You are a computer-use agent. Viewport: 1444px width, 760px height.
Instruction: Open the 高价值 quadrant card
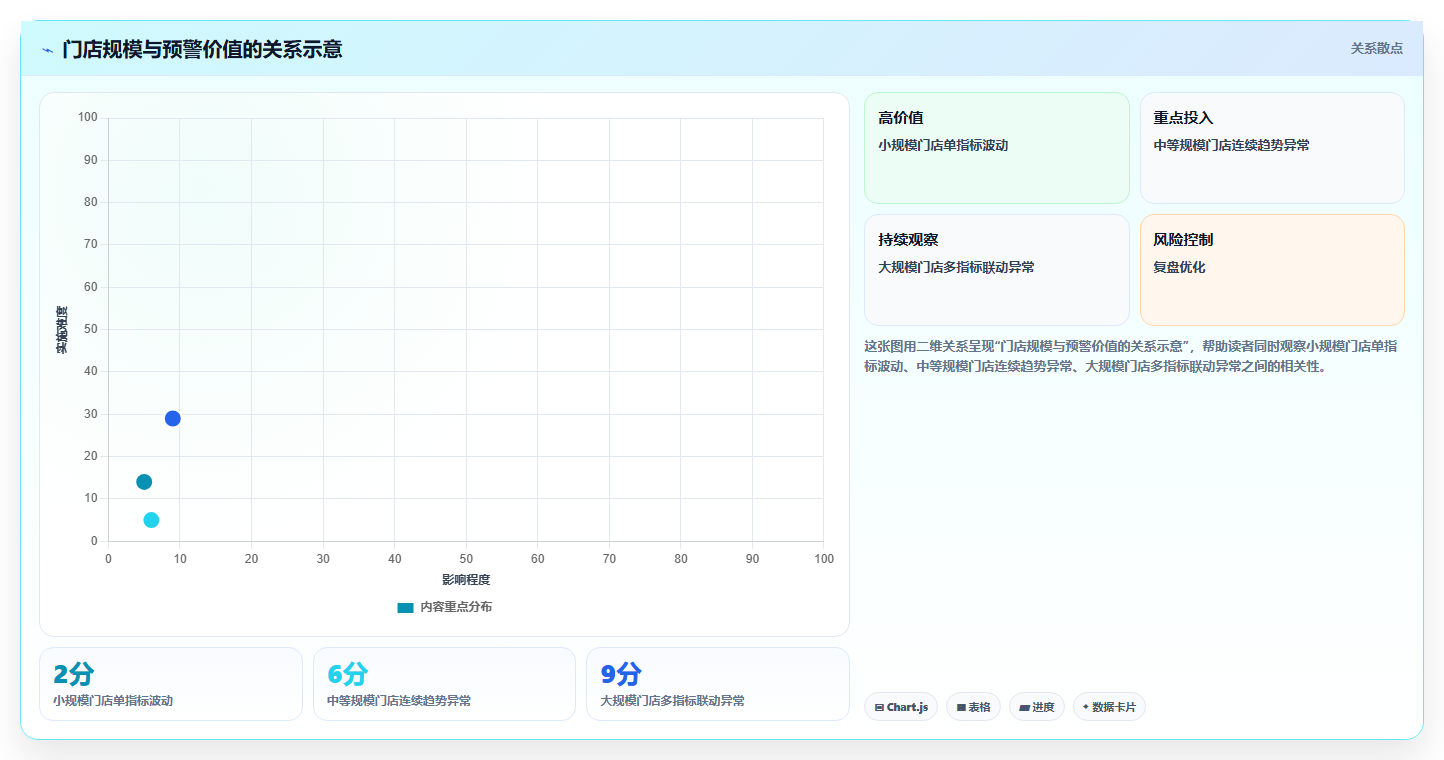pyautogui.click(x=996, y=148)
